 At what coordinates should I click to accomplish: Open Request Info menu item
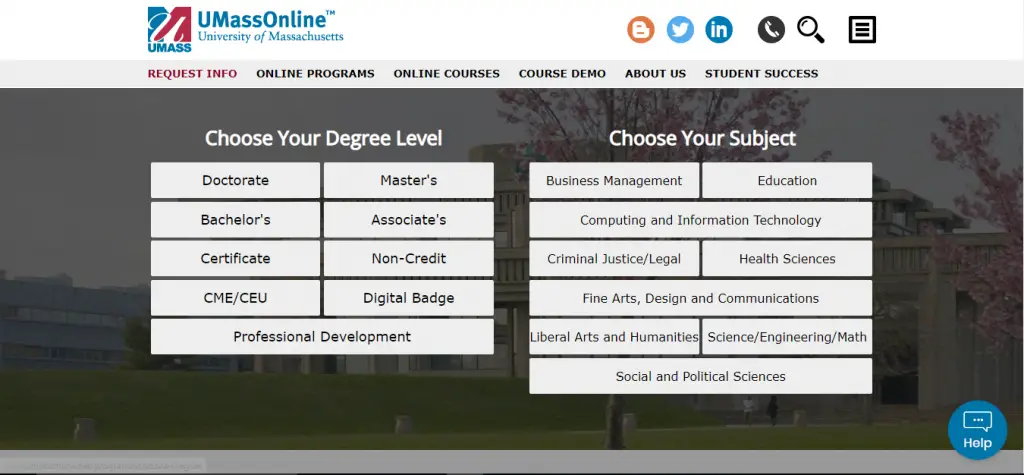[x=192, y=74]
